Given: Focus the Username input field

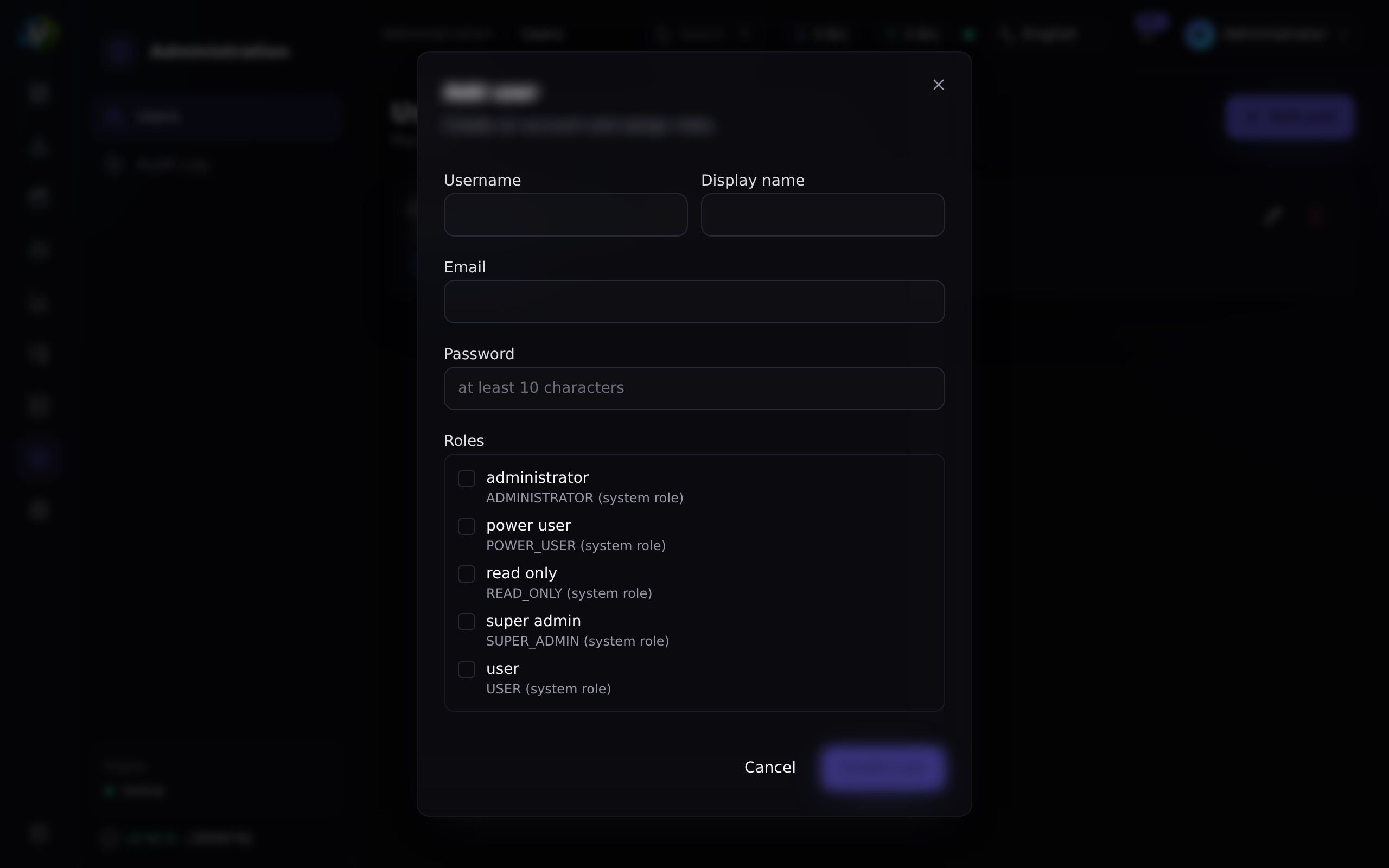Looking at the screenshot, I should coord(565,215).
